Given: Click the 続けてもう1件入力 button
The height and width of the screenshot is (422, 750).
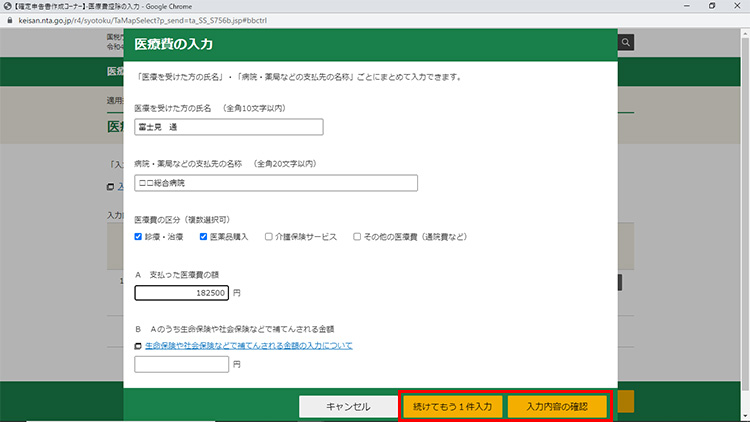Looking at the screenshot, I should [x=452, y=407].
